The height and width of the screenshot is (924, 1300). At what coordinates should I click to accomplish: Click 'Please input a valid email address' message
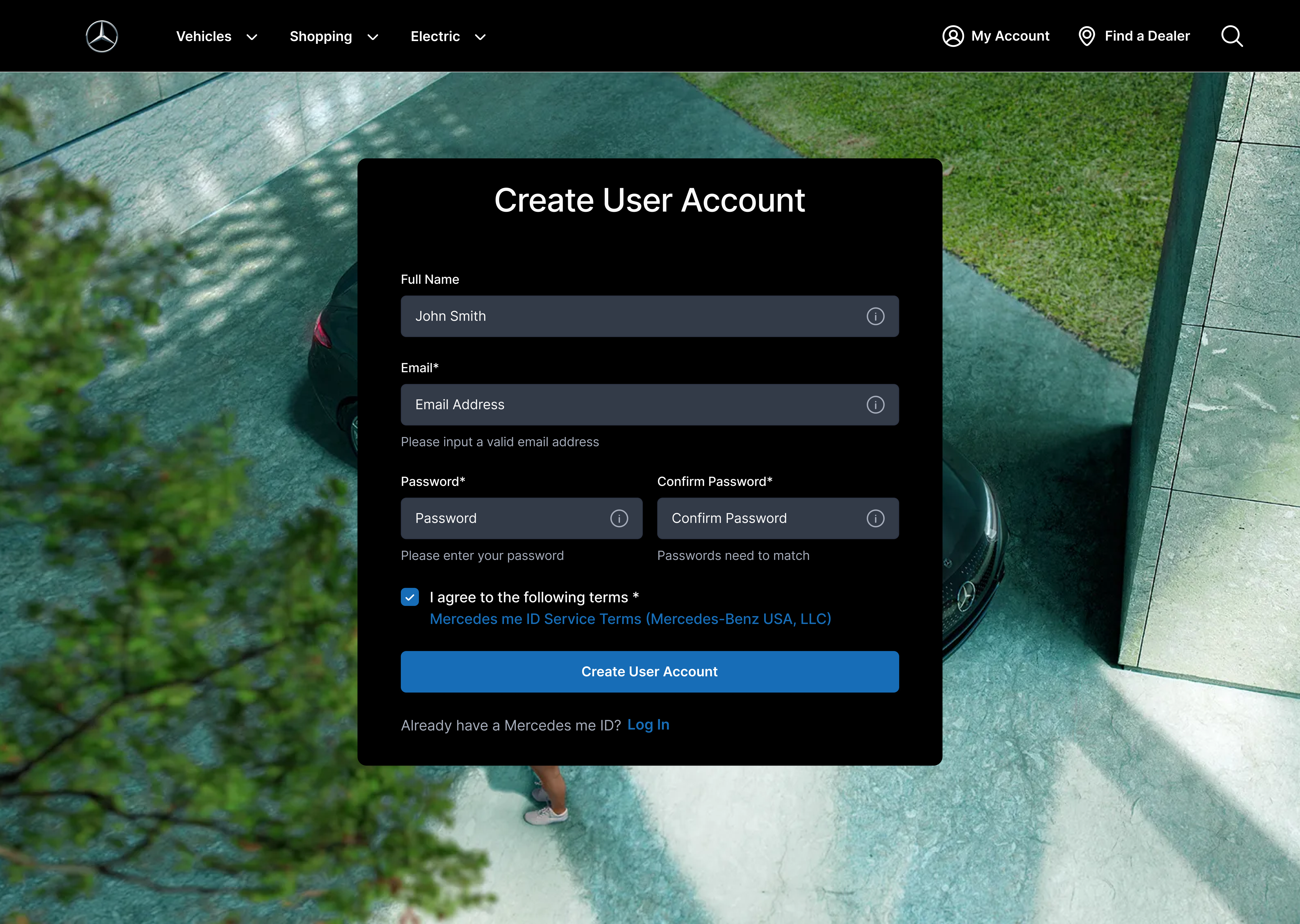click(500, 442)
